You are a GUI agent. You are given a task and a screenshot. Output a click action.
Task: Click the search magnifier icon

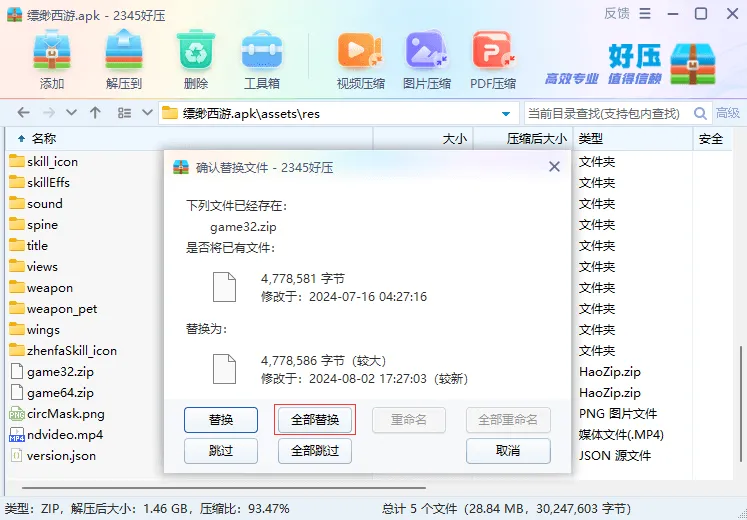point(700,113)
